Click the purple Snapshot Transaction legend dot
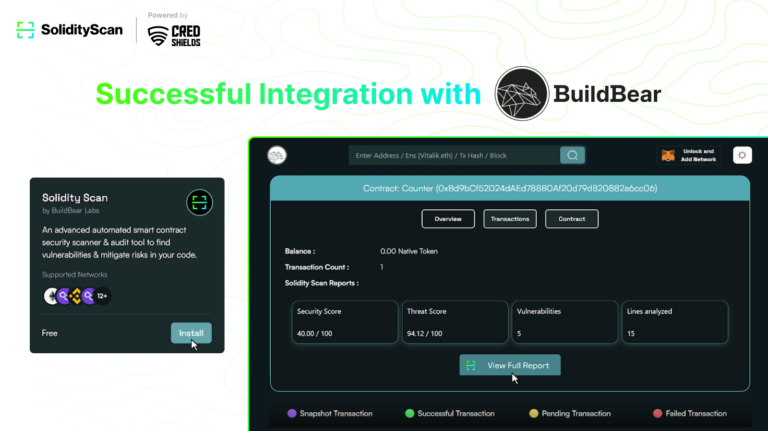 pyautogui.click(x=292, y=413)
